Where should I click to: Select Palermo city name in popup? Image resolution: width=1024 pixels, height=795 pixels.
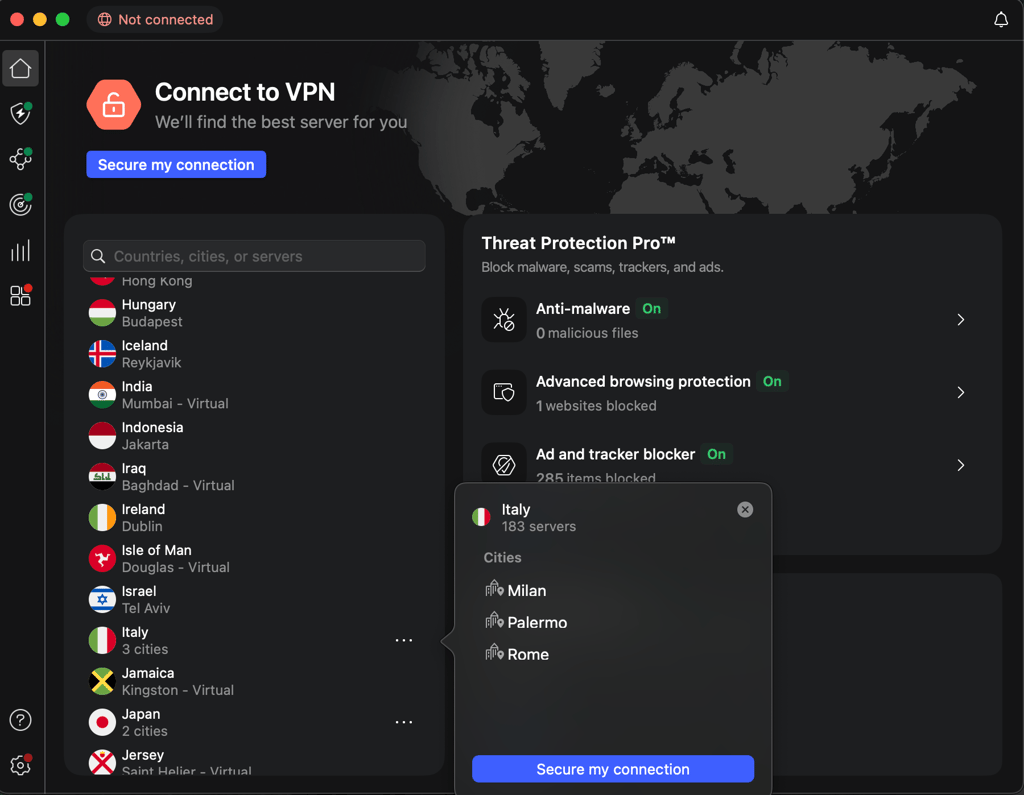click(537, 623)
